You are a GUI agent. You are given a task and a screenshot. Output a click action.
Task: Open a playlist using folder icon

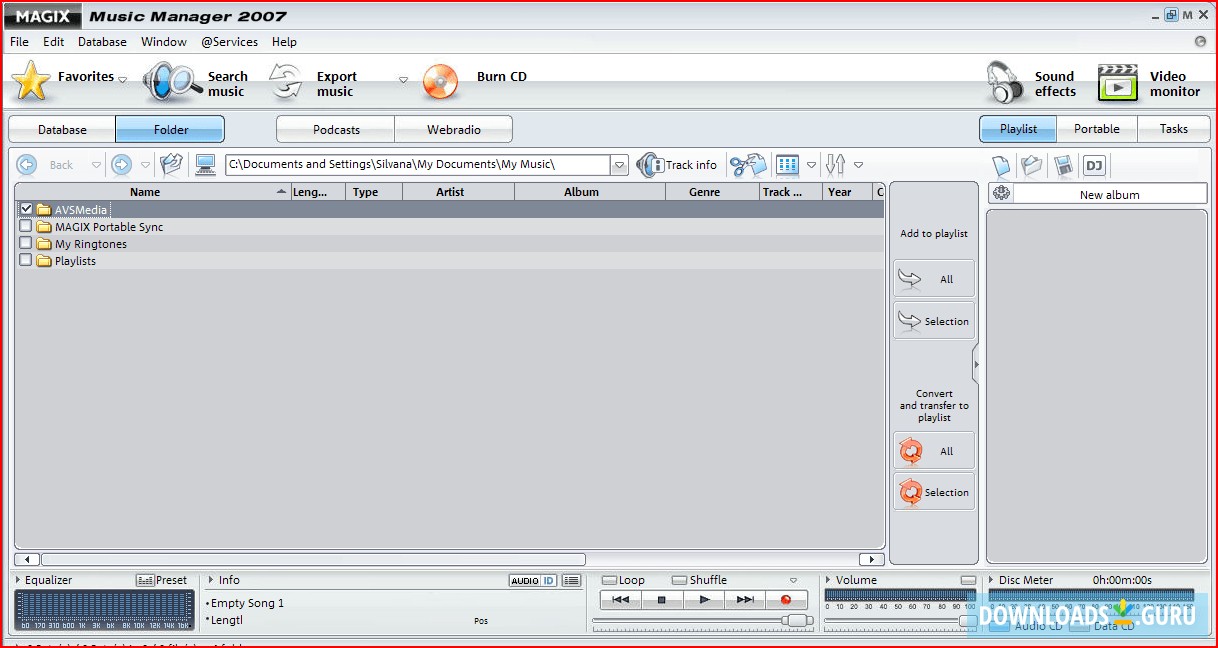1032,165
